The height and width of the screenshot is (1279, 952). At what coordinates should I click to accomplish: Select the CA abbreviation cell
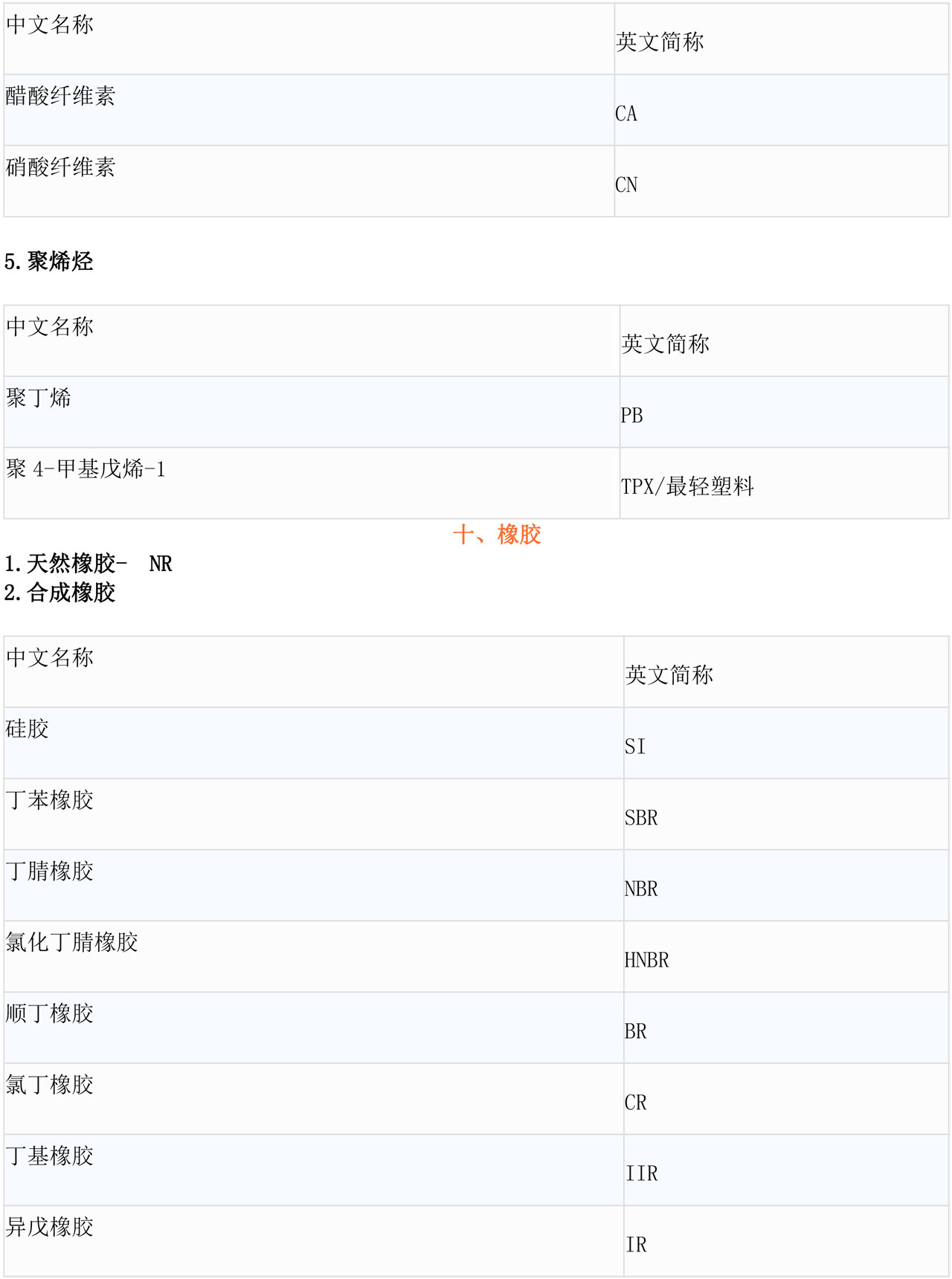626,114
